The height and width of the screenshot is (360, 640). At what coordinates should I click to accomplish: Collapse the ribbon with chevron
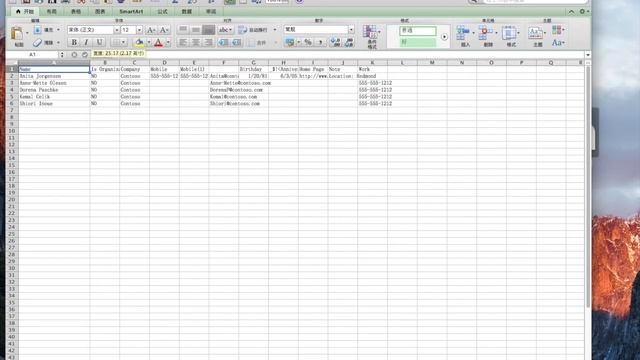571,12
